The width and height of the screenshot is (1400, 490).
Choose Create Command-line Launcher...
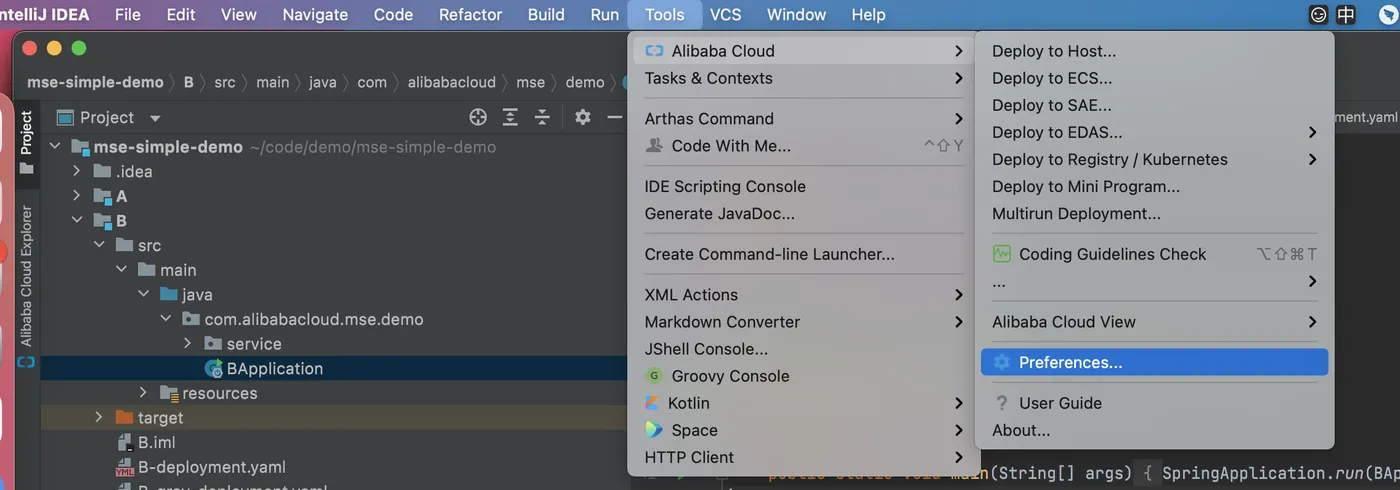(803, 254)
